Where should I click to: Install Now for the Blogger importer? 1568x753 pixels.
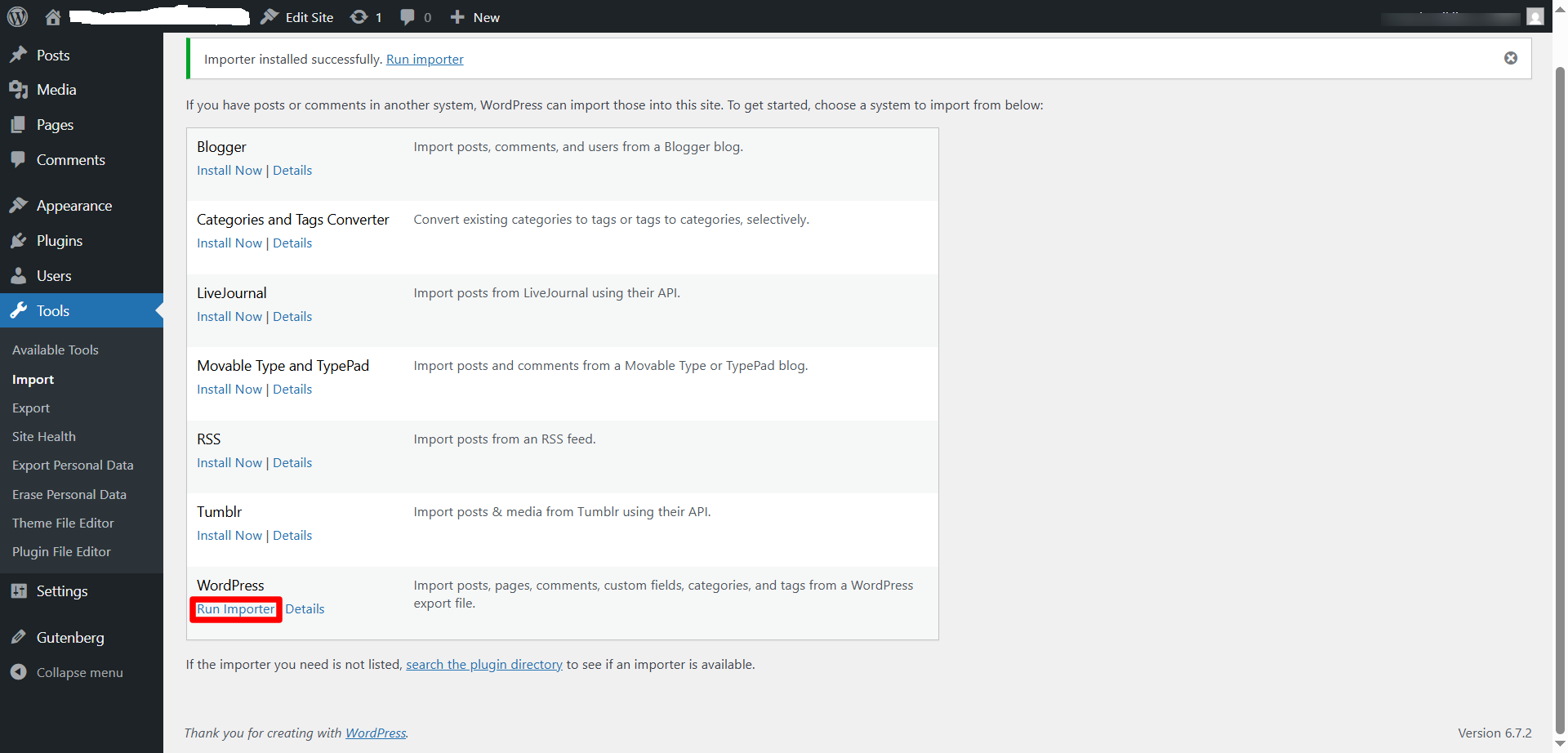tap(229, 170)
